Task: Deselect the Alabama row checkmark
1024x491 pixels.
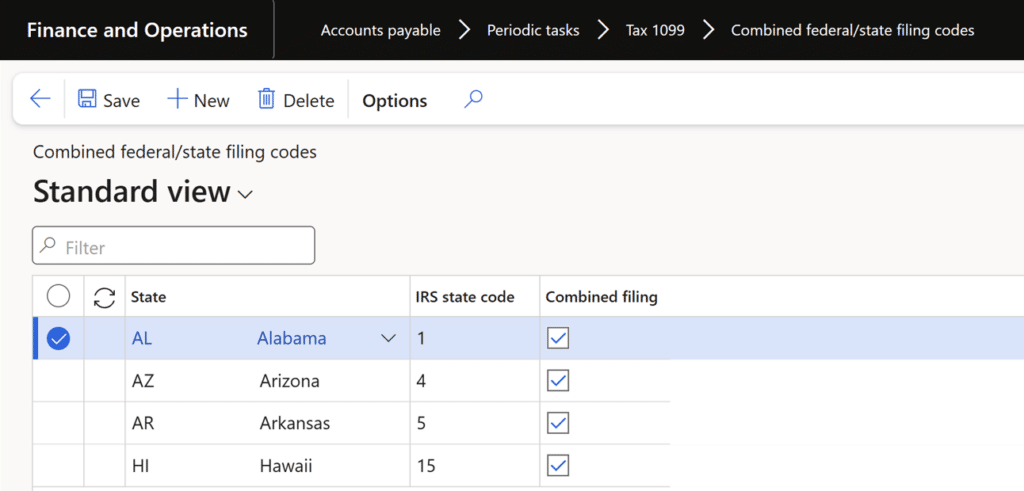Action: (x=59, y=339)
